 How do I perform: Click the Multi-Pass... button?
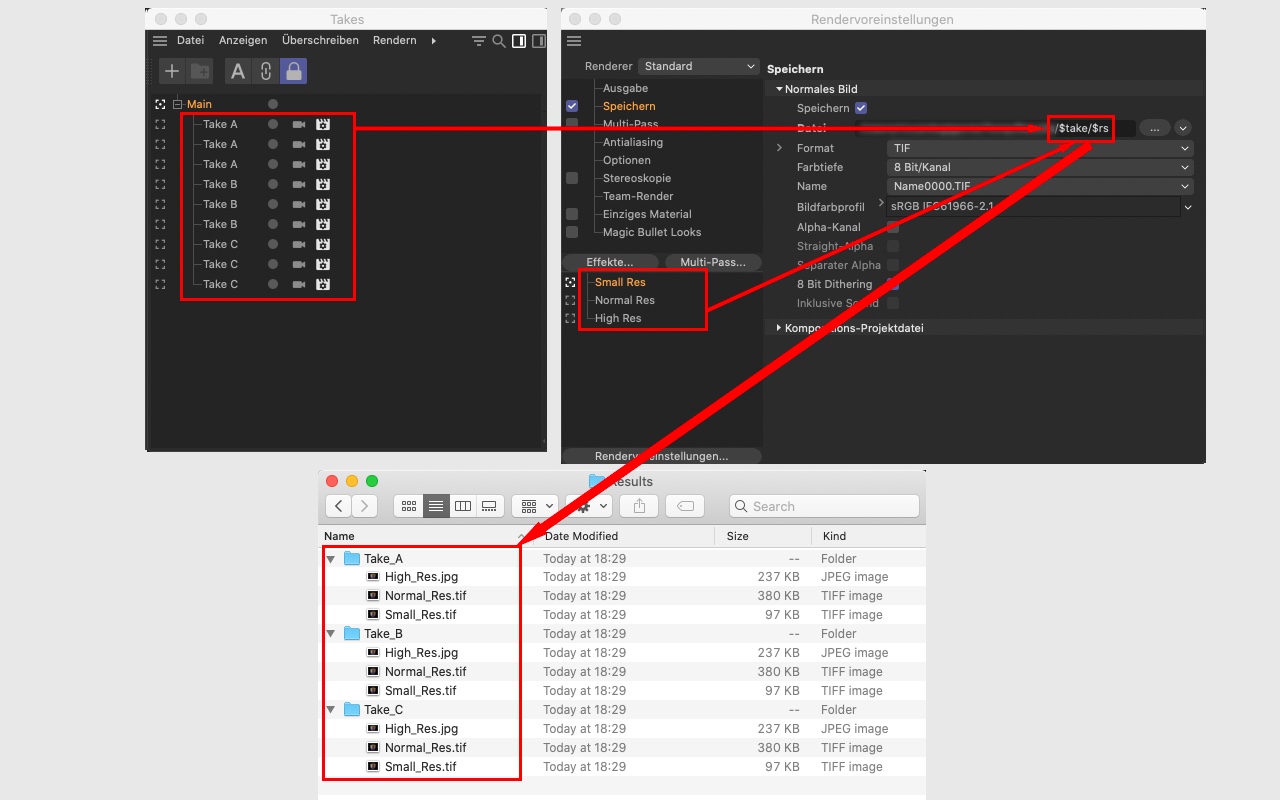(713, 262)
